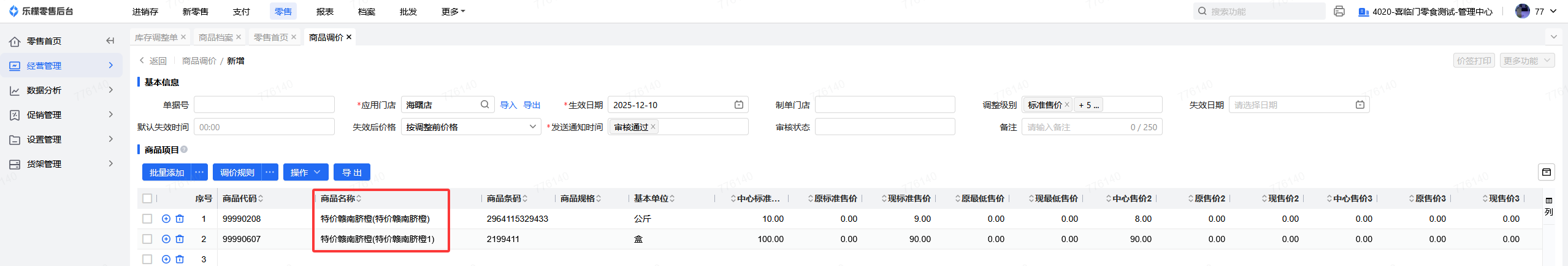Image resolution: width=1568 pixels, height=266 pixels.
Task: Click the archive box icon above the table
Action: coord(1547,172)
